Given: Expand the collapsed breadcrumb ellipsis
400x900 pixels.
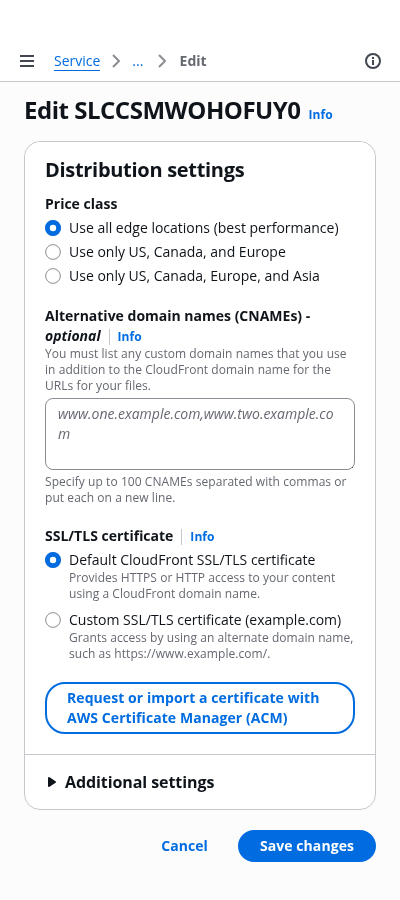Looking at the screenshot, I should pos(138,61).
